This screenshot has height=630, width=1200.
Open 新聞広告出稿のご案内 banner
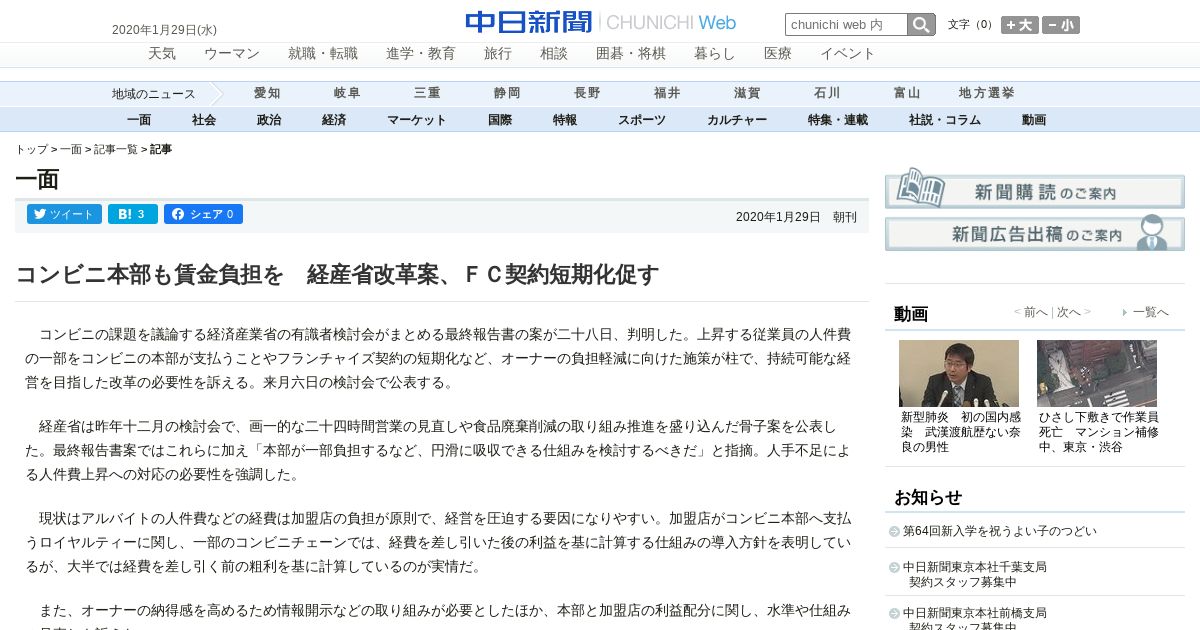click(x=1034, y=232)
